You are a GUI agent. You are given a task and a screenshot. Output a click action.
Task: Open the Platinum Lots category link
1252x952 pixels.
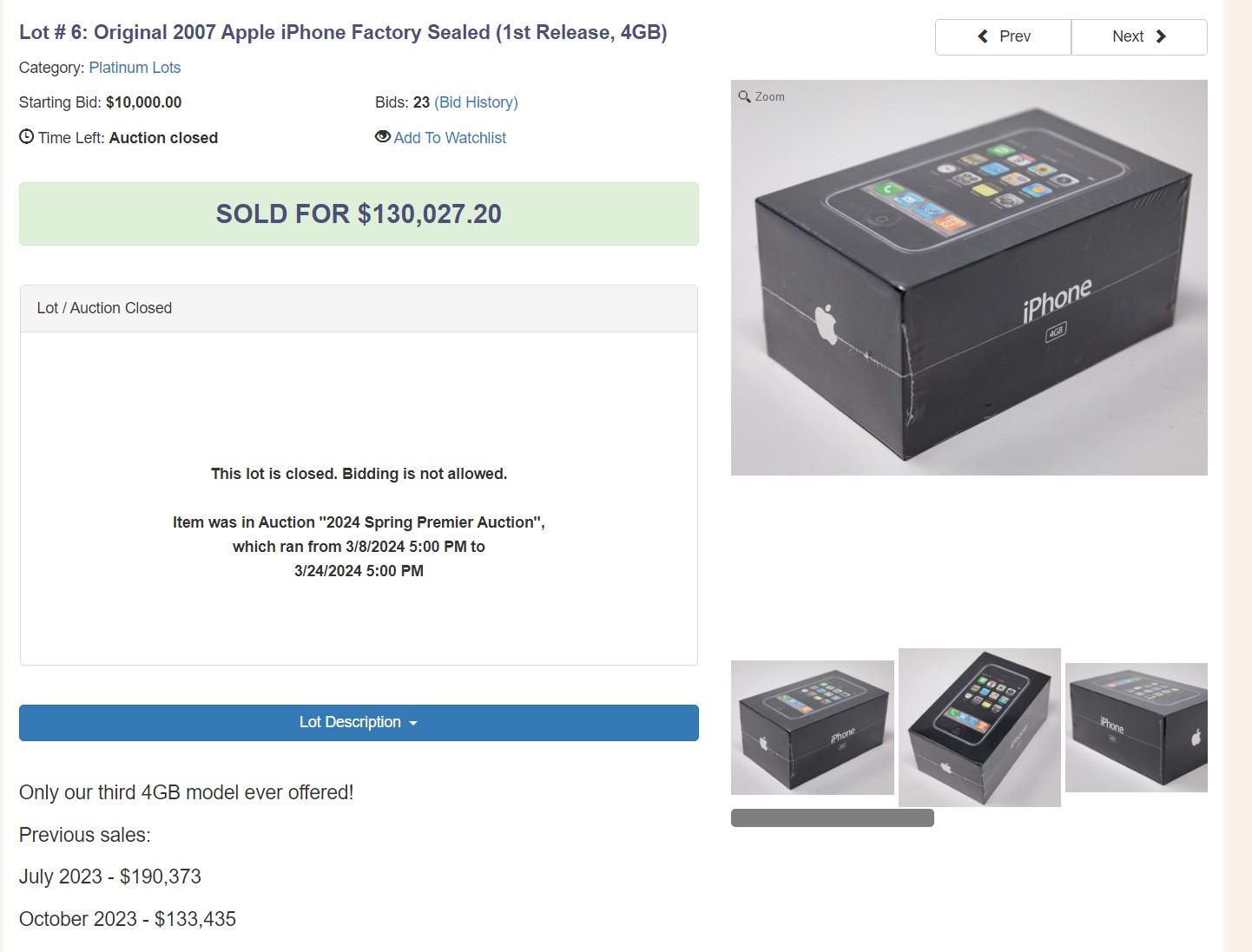[x=135, y=68]
